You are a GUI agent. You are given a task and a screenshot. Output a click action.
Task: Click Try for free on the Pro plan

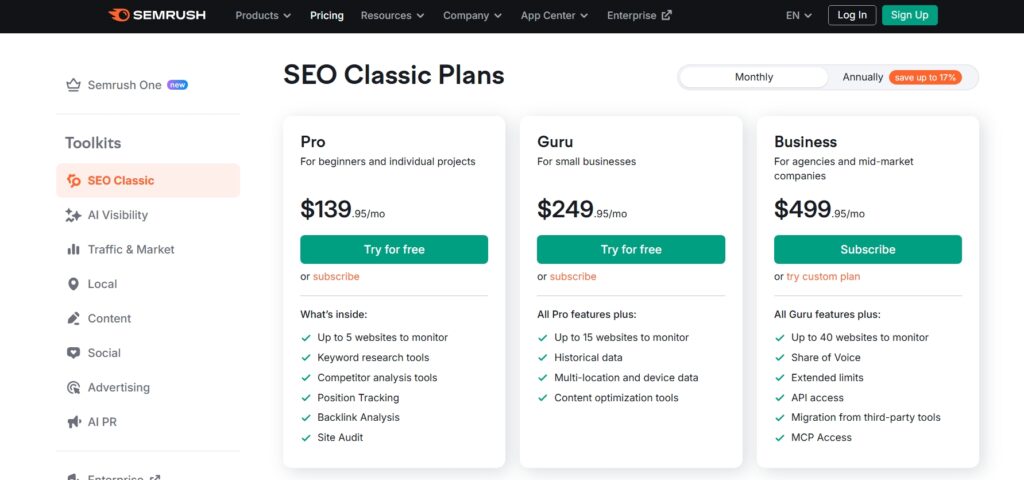[394, 249]
